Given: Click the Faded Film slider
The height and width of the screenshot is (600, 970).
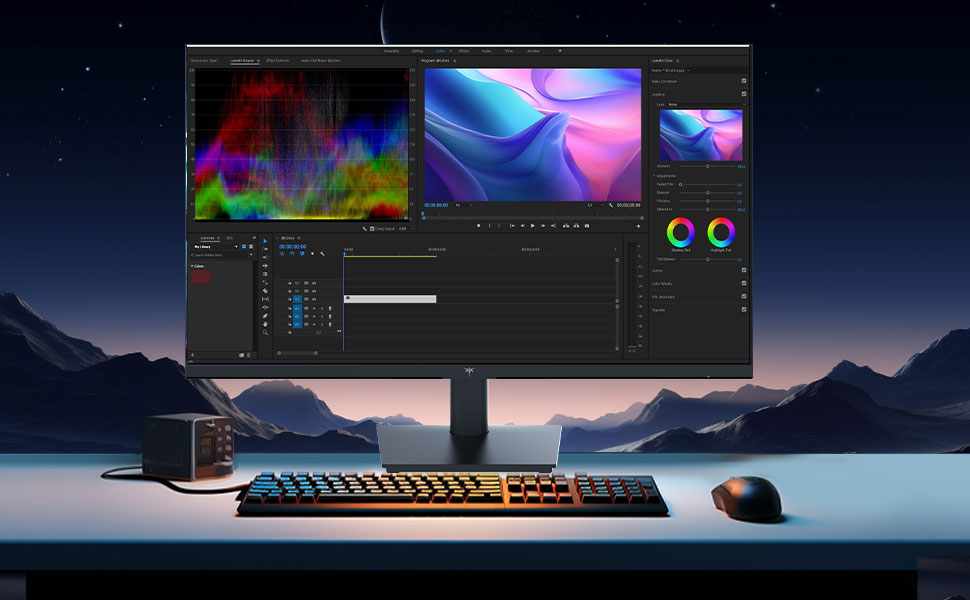Looking at the screenshot, I should (x=708, y=184).
